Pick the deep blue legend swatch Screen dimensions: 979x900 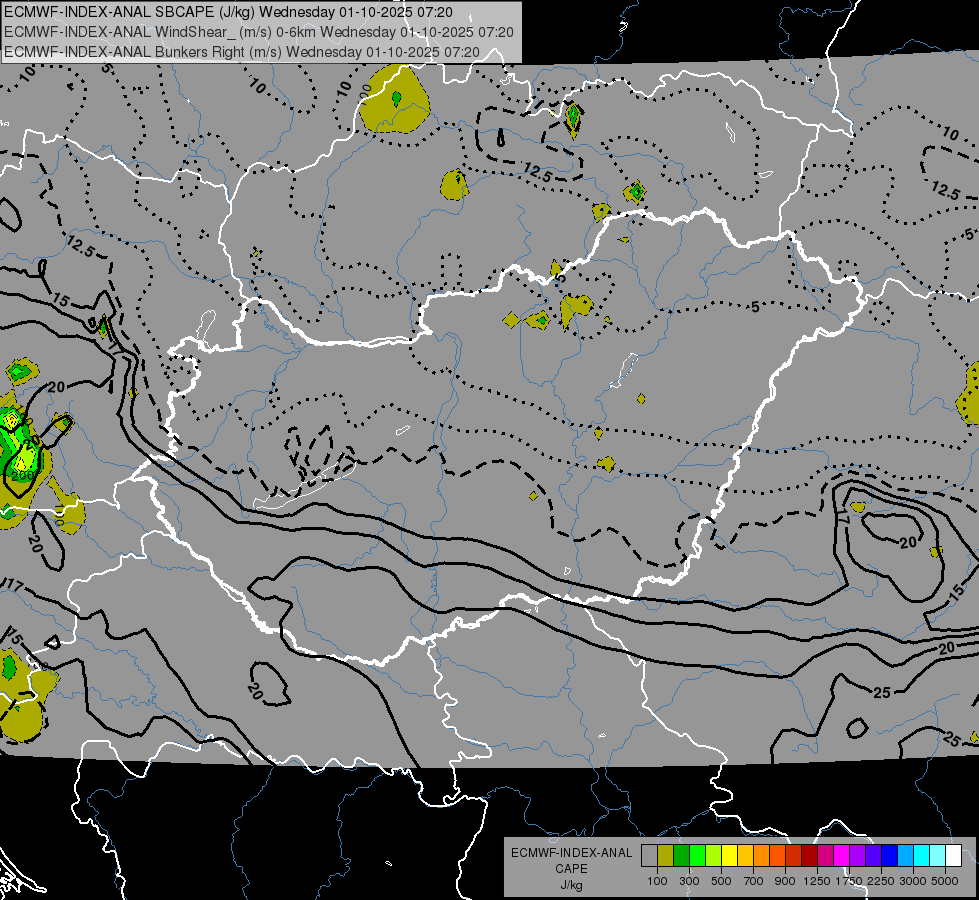tap(889, 856)
